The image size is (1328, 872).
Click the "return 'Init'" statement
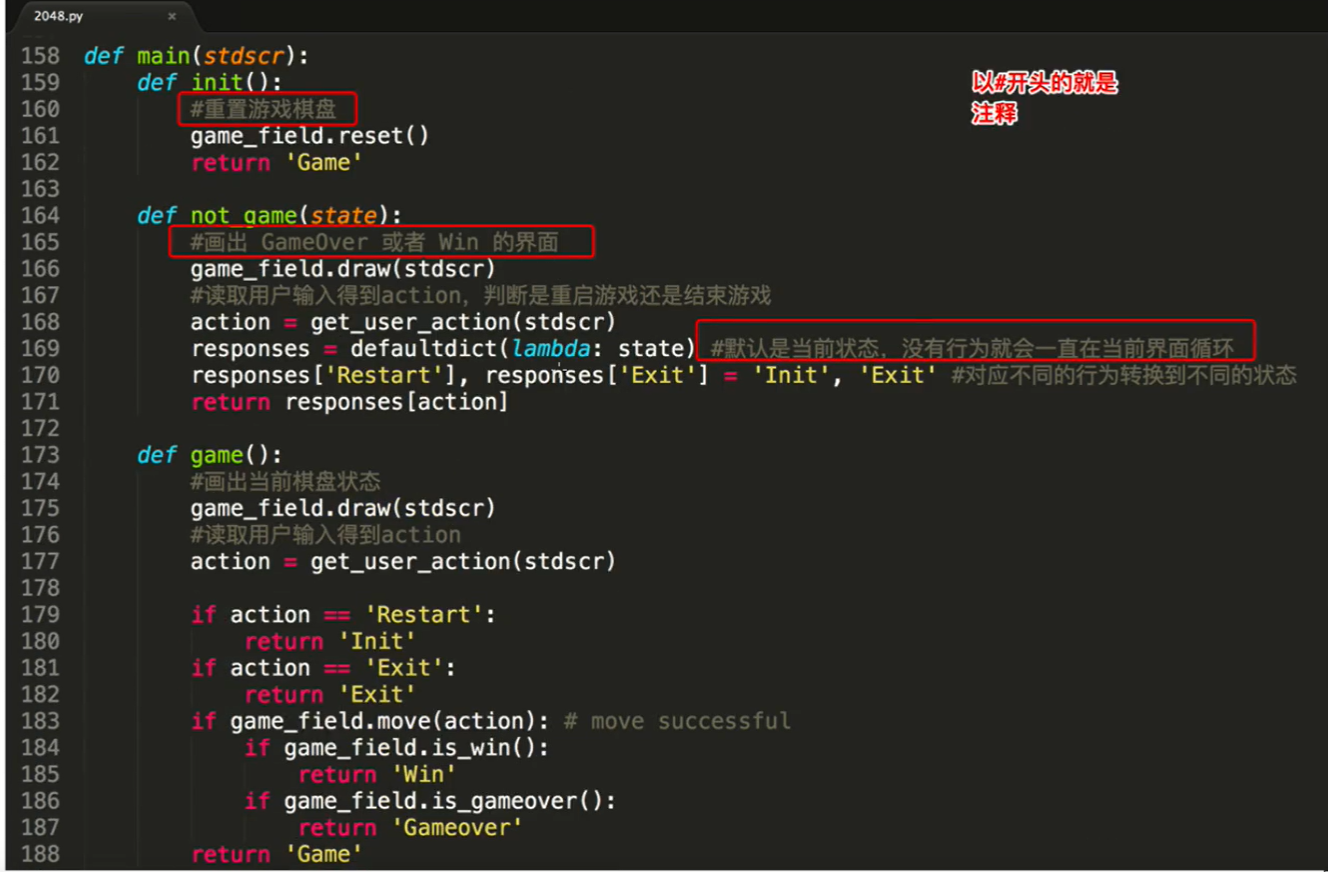[330, 641]
